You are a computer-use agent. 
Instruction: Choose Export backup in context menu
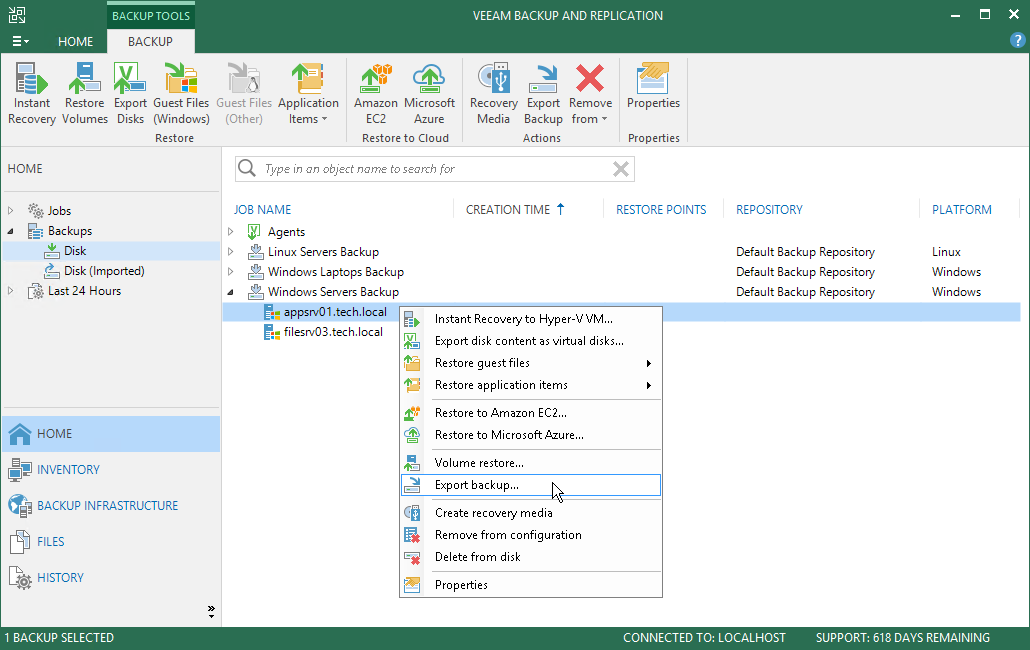tap(531, 485)
